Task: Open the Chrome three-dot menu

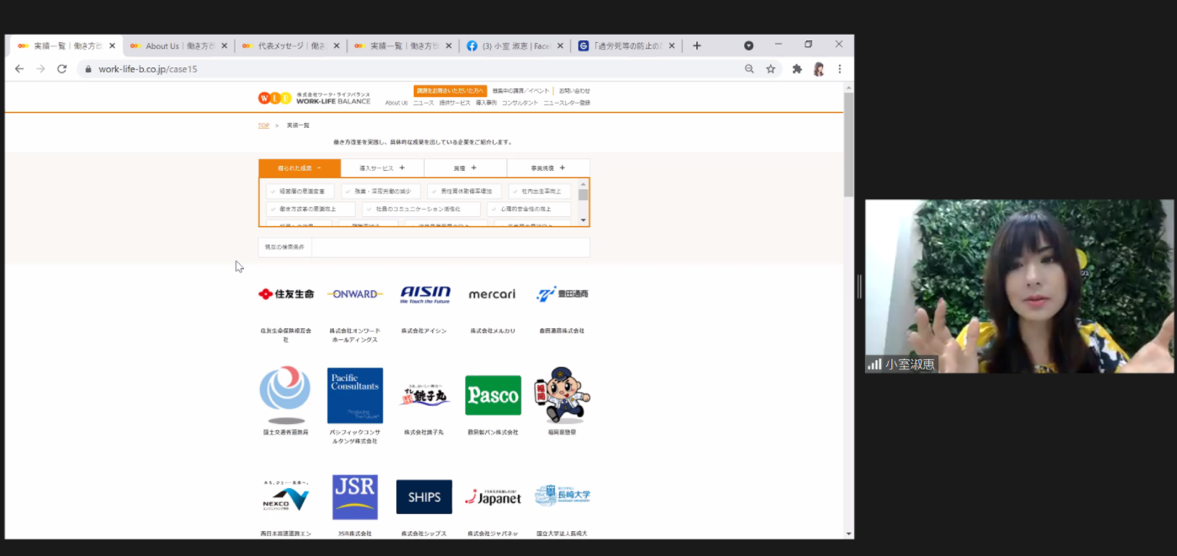Action: pyautogui.click(x=840, y=68)
